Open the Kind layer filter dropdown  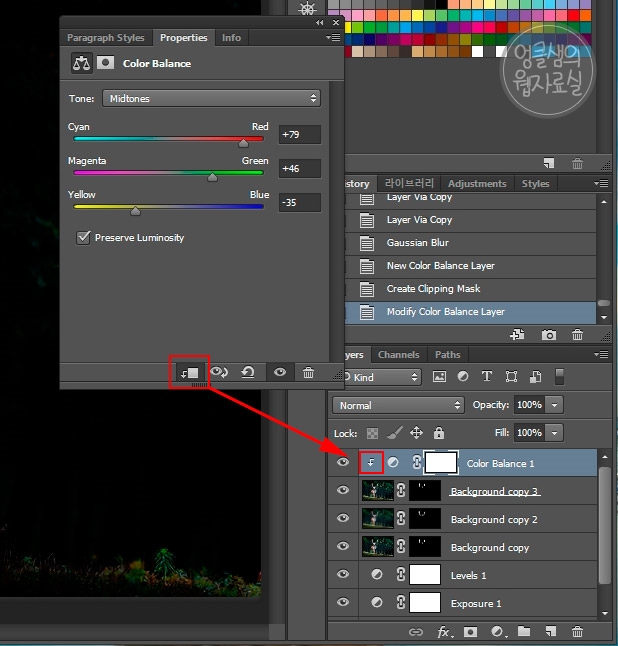(383, 377)
